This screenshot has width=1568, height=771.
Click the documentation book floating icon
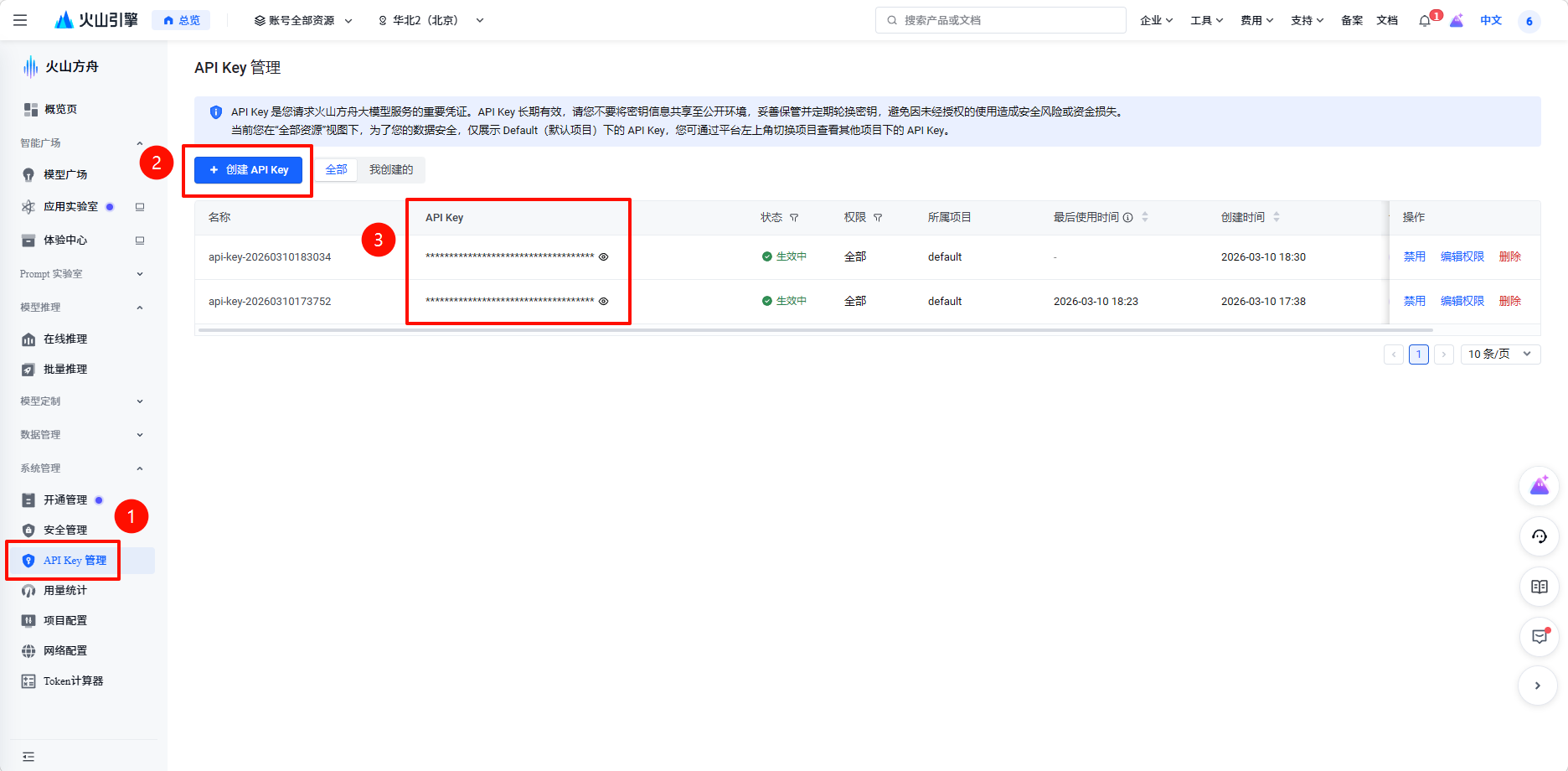(1539, 587)
